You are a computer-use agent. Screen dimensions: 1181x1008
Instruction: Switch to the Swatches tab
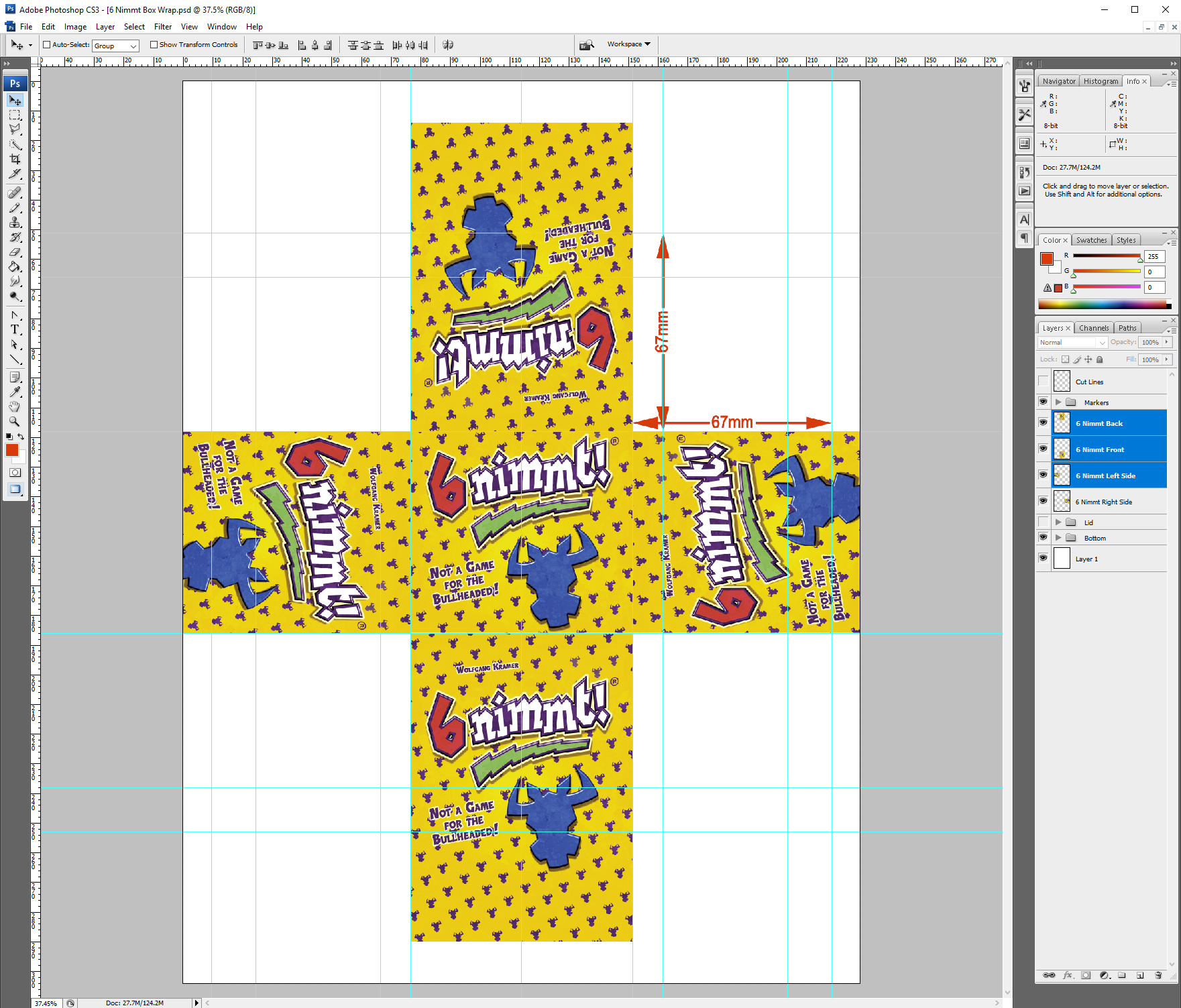click(x=1091, y=239)
